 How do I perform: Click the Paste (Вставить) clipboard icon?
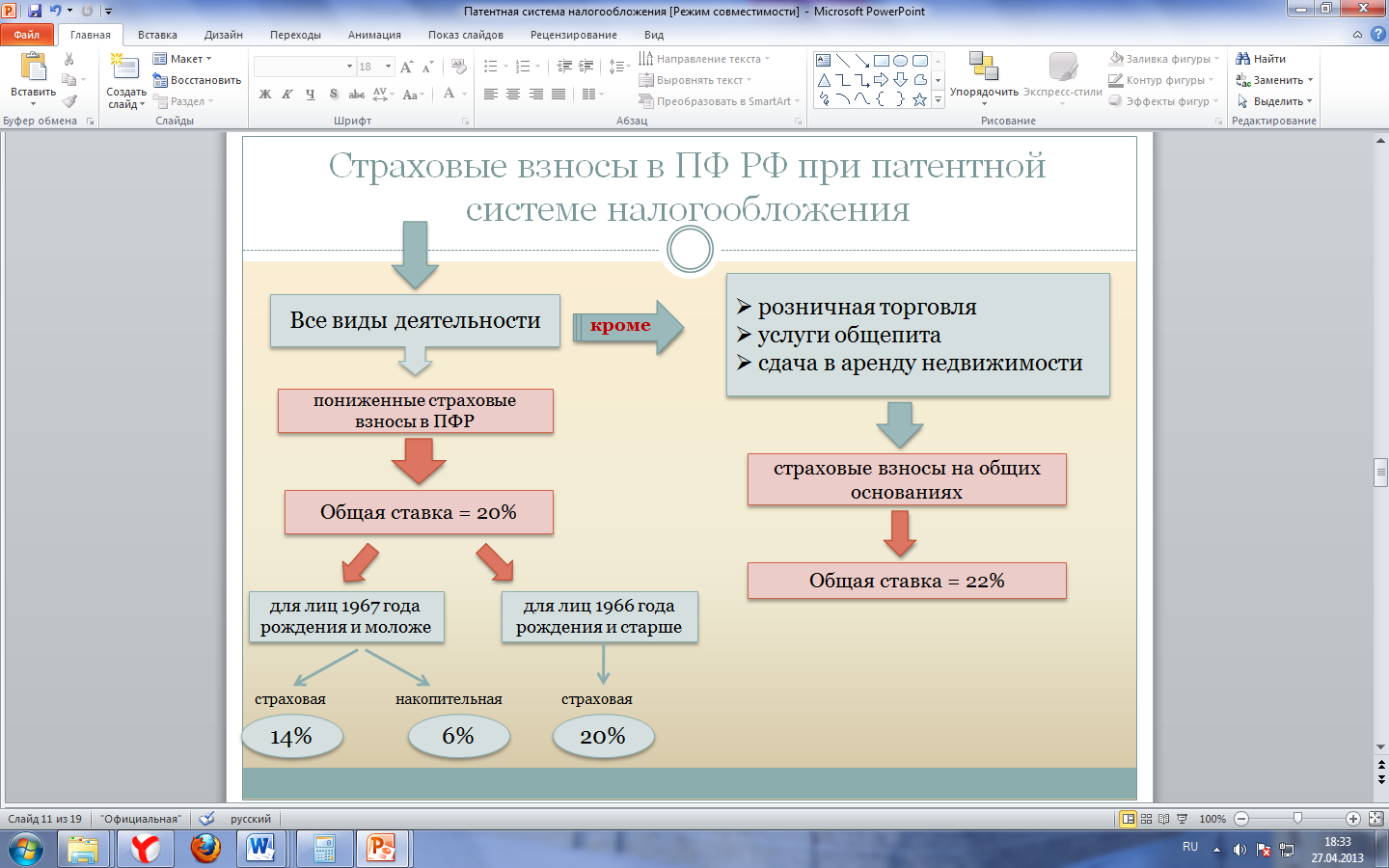pos(33,68)
